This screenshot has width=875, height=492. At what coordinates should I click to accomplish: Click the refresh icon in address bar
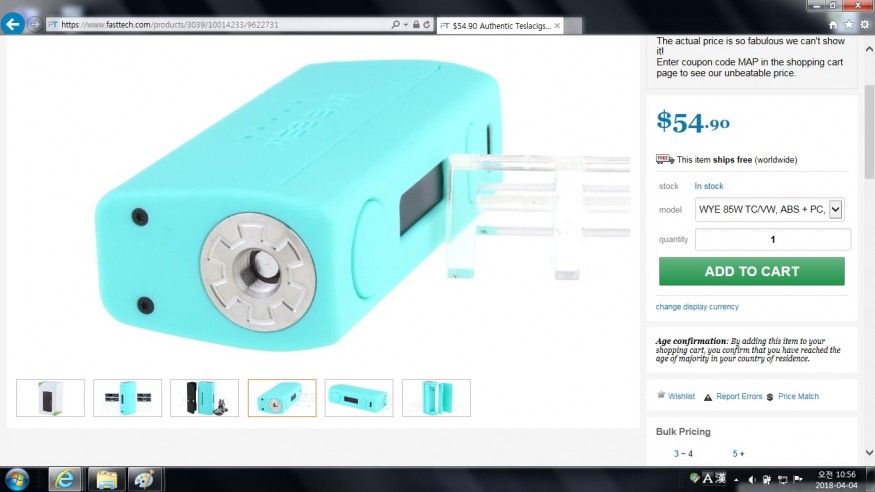pos(426,25)
